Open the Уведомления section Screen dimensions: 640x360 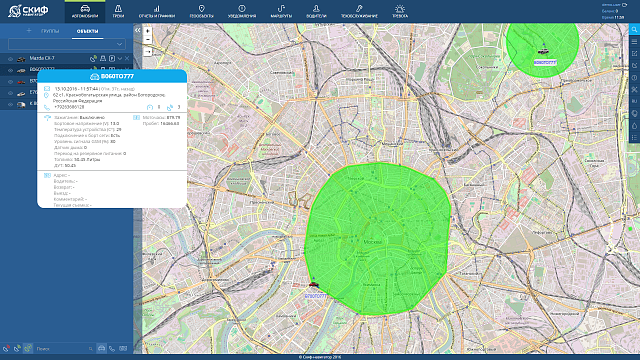click(x=242, y=11)
